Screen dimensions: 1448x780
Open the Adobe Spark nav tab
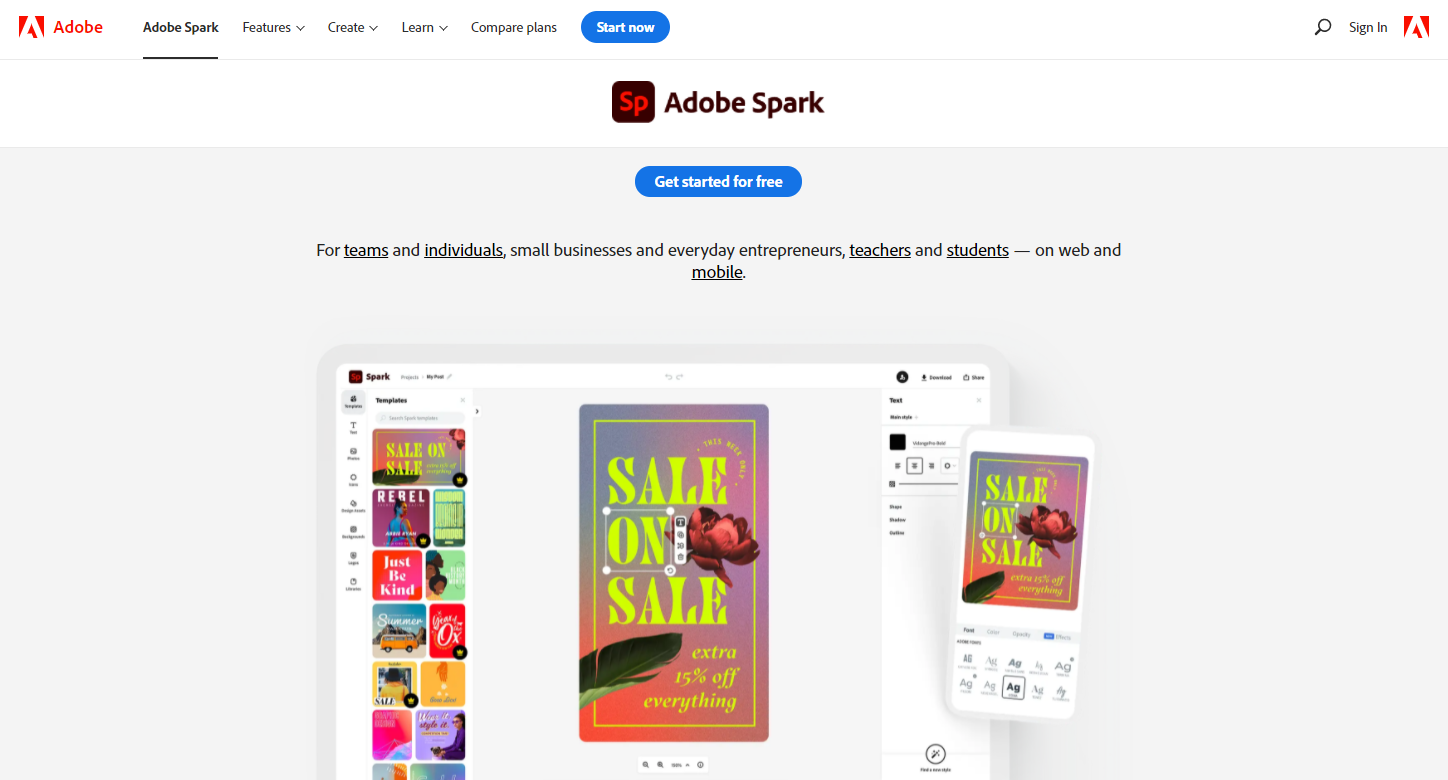pyautogui.click(x=181, y=28)
